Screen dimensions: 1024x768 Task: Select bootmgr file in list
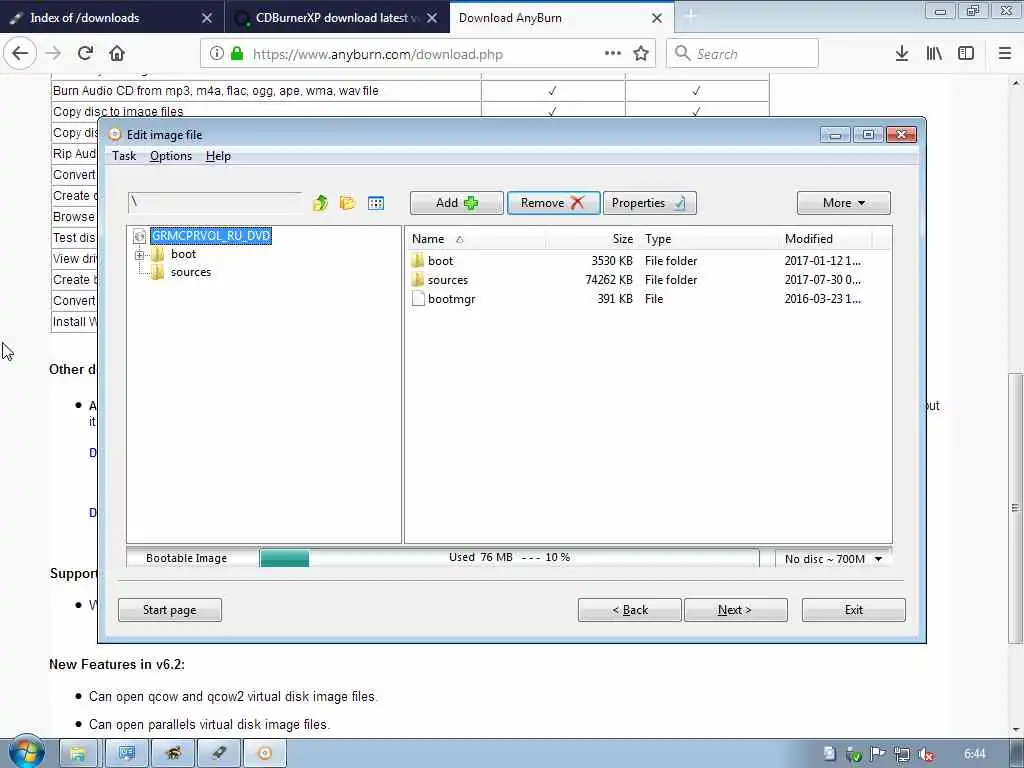[x=451, y=299]
